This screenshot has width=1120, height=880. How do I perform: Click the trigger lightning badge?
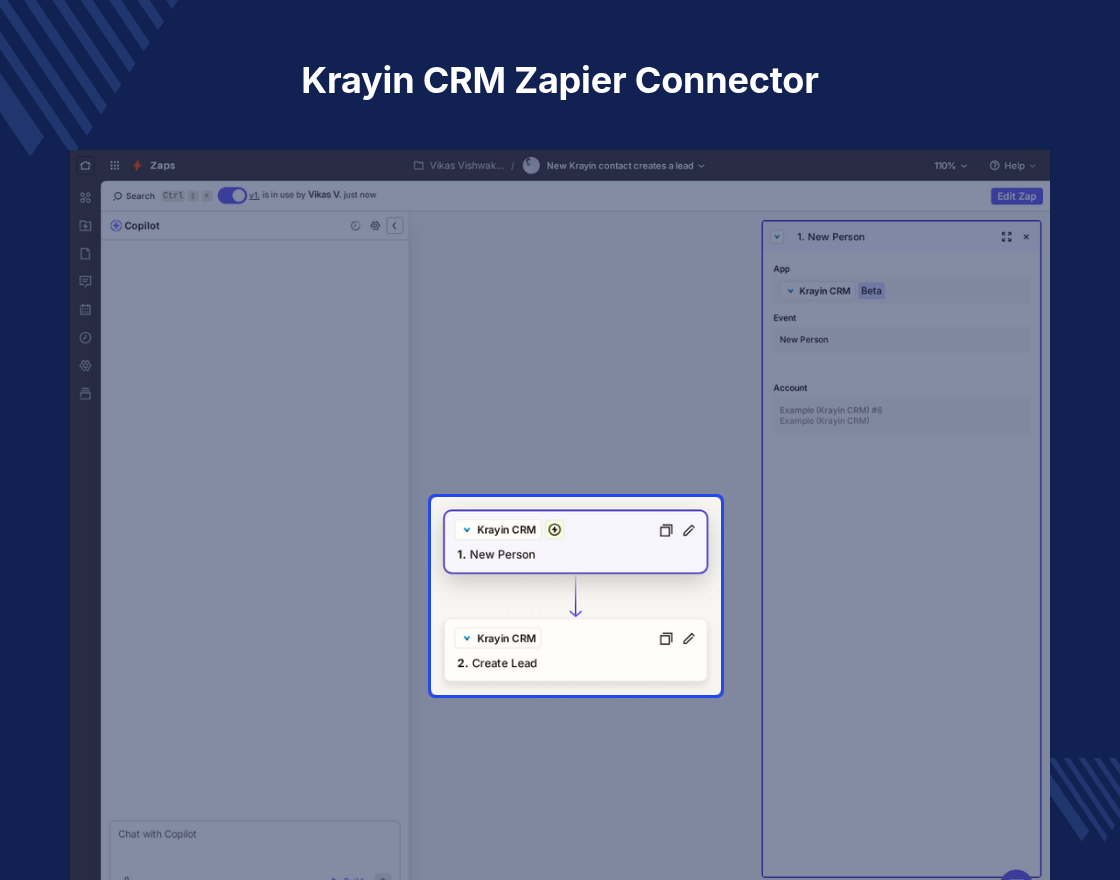[x=554, y=530]
